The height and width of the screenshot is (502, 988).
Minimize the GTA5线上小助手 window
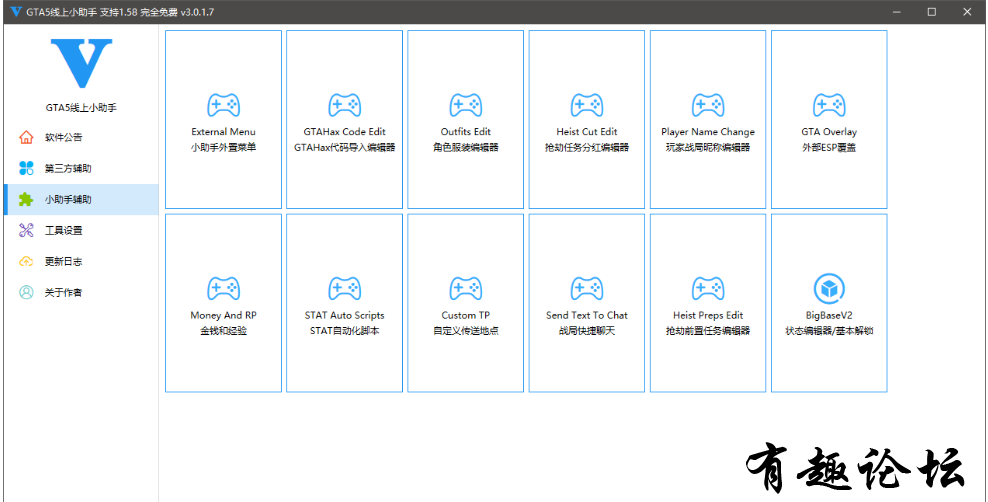pos(896,11)
